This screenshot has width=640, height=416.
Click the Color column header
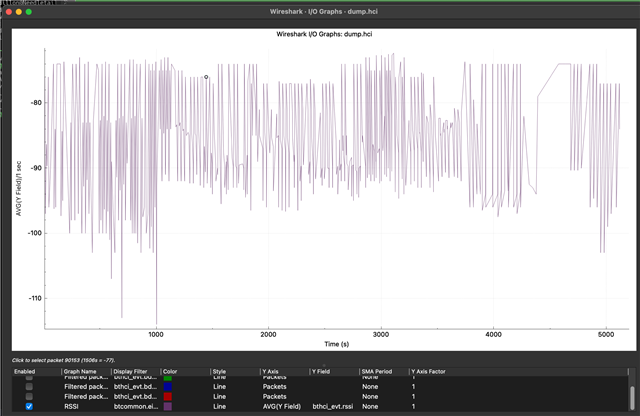(170, 372)
